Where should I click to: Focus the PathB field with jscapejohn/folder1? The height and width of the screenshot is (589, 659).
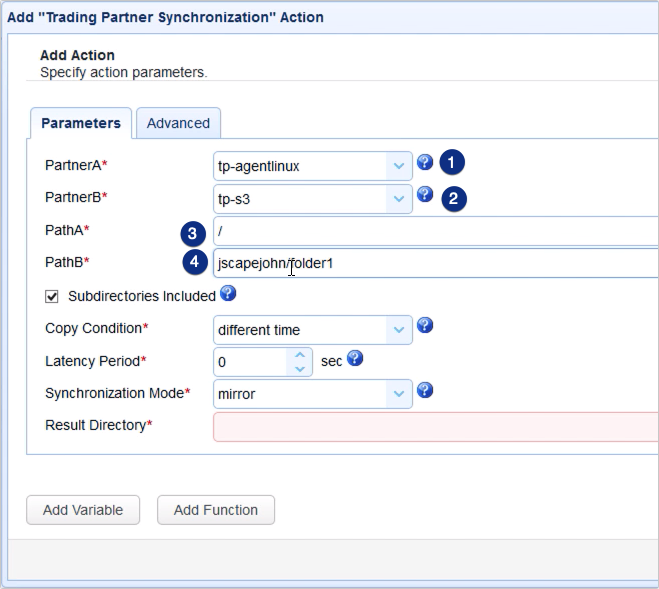(x=436, y=263)
